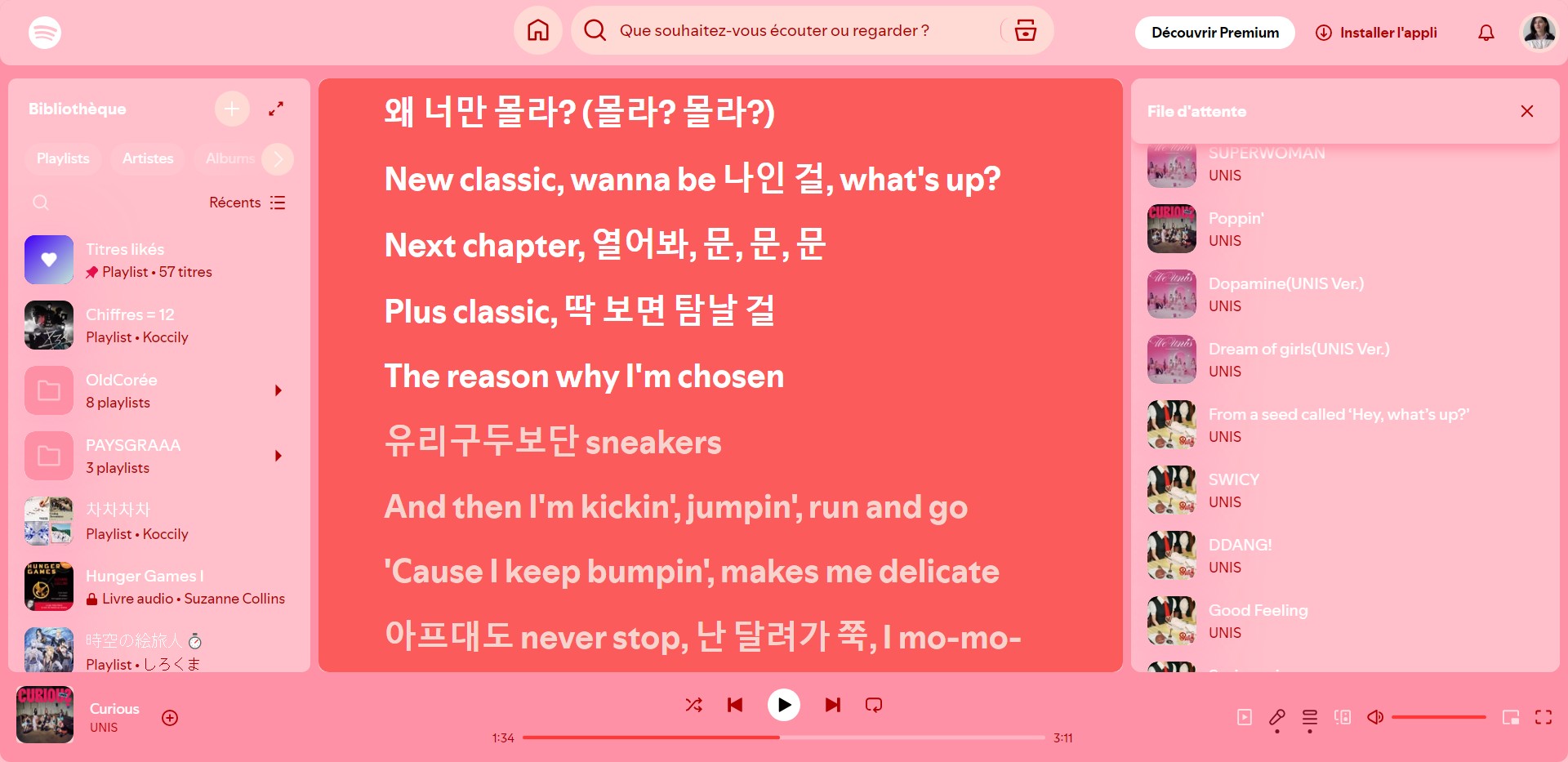The width and height of the screenshot is (1568, 762).
Task: Expand the PAYSGRAAA folder arrow
Action: coord(278,456)
